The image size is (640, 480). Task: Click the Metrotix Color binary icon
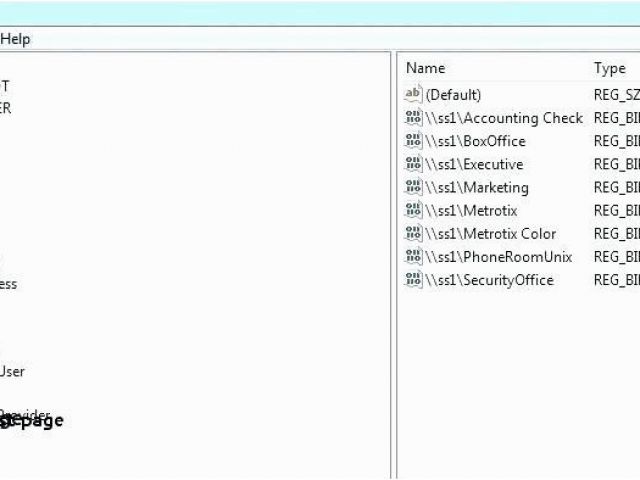pos(413,233)
